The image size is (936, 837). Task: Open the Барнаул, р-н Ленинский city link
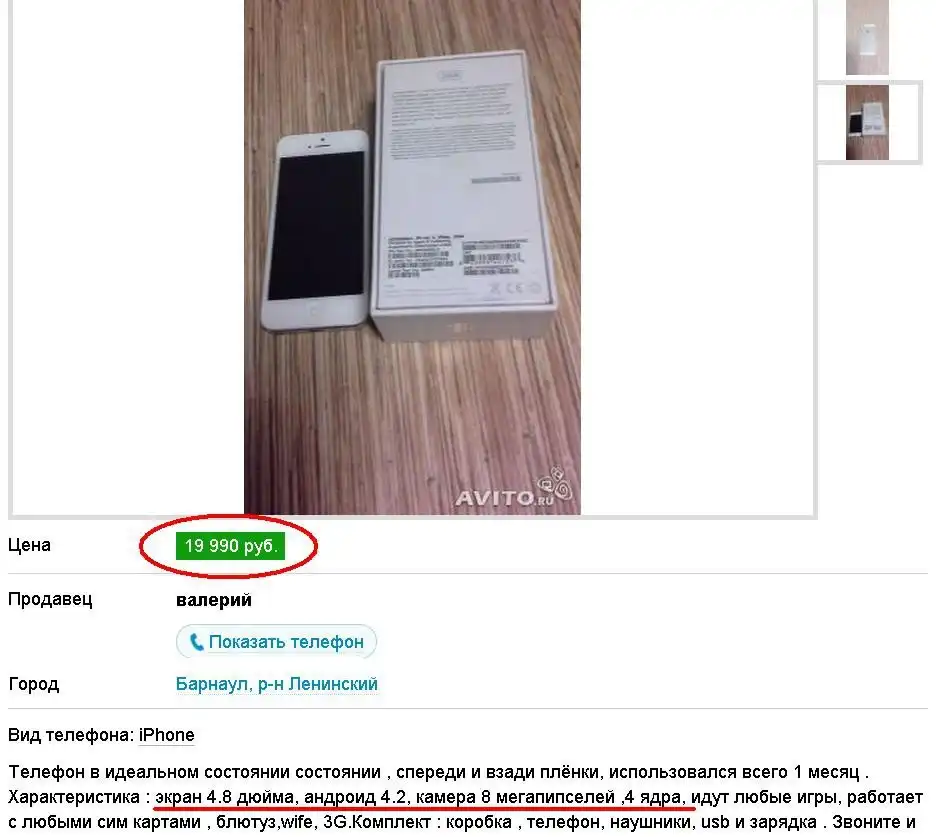click(276, 684)
